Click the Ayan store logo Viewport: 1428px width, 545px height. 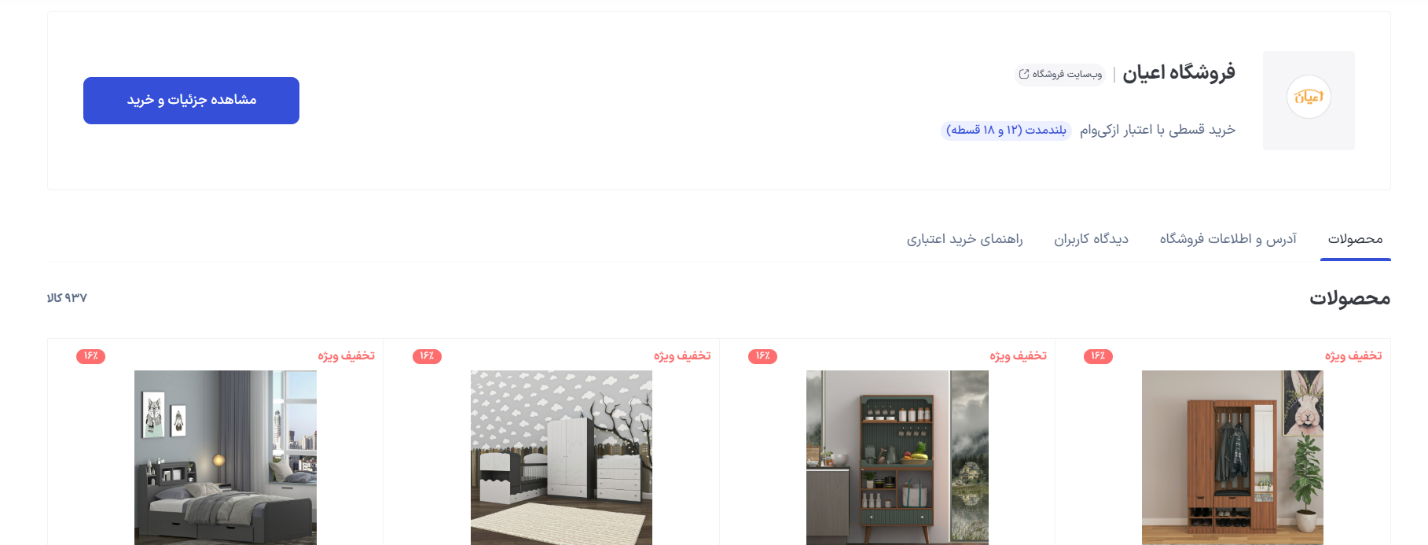[1308, 98]
